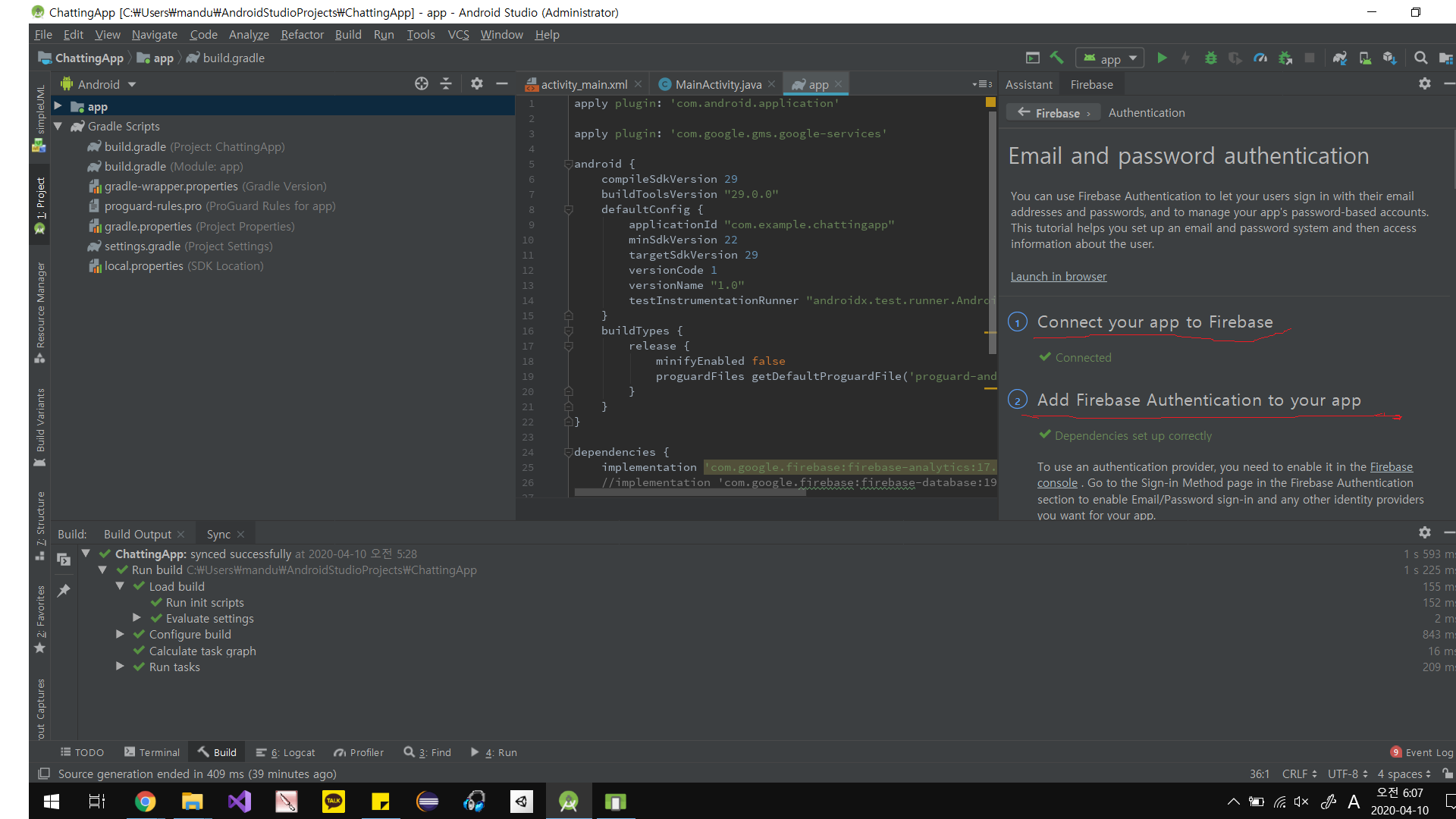The image size is (1456, 819).
Task: Collapse all in Project panel
Action: pyautogui.click(x=446, y=83)
